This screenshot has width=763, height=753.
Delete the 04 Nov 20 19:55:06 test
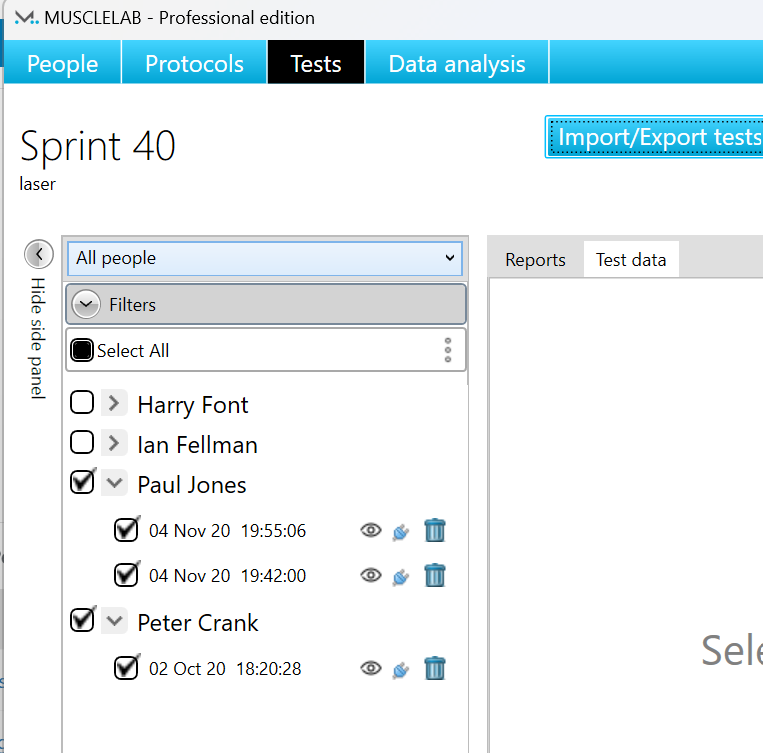pyautogui.click(x=435, y=530)
